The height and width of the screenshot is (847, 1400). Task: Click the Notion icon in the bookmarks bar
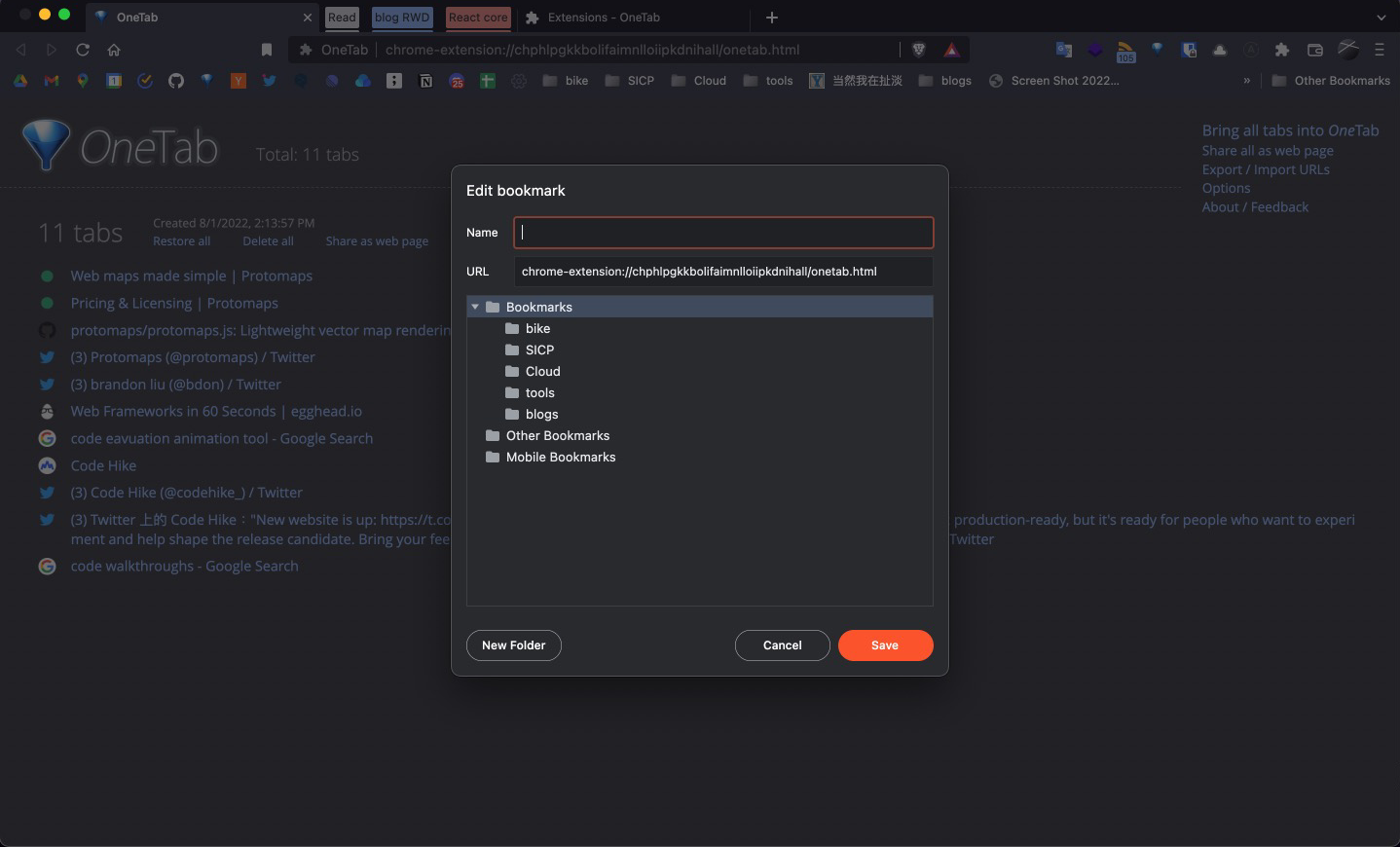coord(425,81)
